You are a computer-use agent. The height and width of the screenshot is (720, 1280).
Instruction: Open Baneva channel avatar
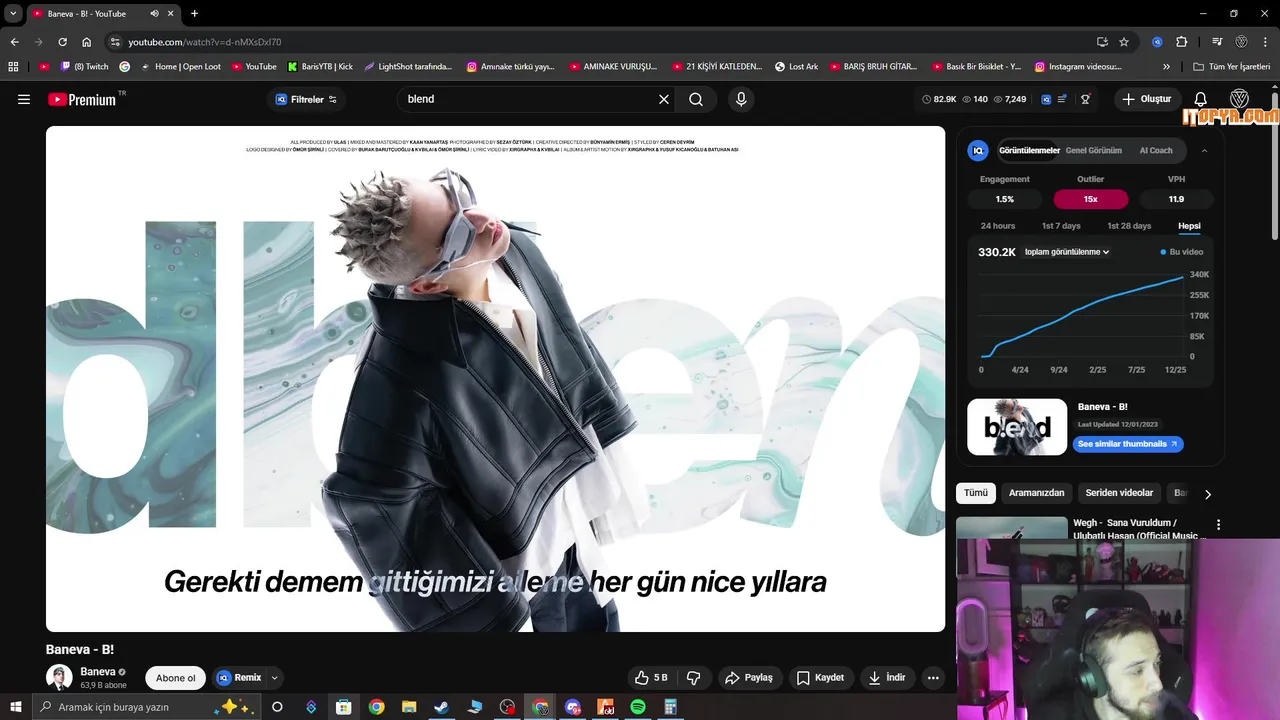pyautogui.click(x=59, y=677)
